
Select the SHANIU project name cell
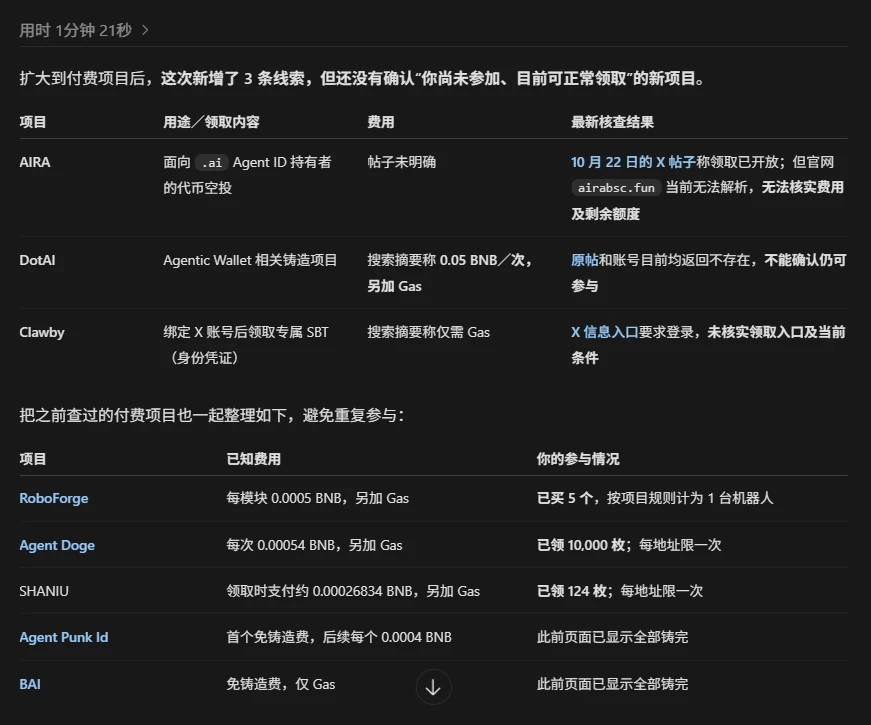tap(44, 591)
